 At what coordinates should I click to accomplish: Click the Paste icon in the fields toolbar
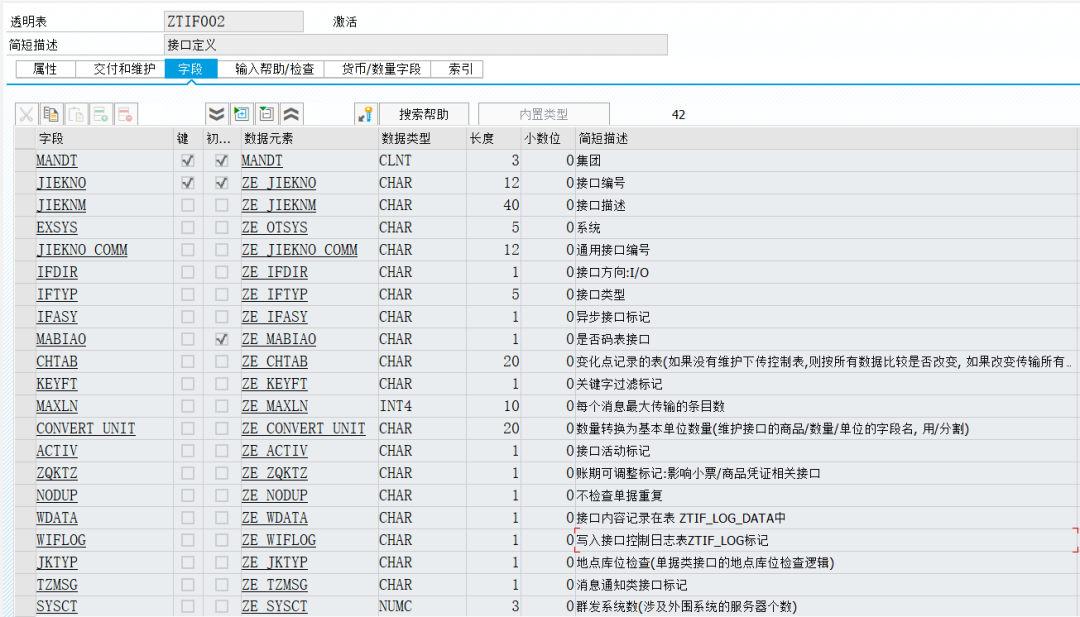[76, 114]
